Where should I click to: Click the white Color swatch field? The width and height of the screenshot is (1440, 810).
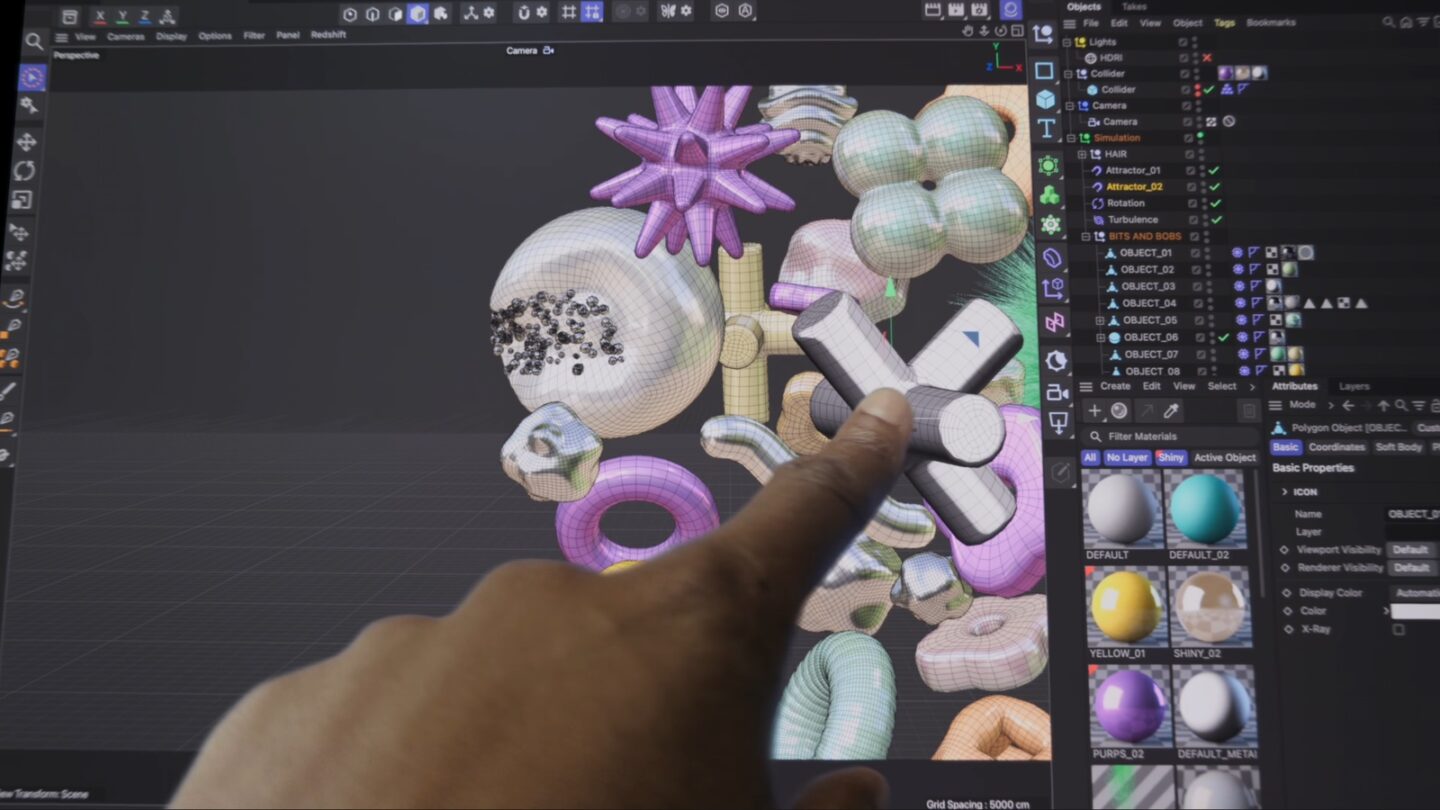(x=1415, y=611)
